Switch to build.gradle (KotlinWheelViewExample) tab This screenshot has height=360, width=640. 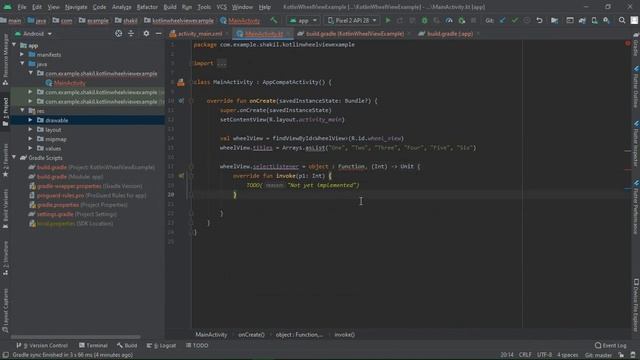354,34
